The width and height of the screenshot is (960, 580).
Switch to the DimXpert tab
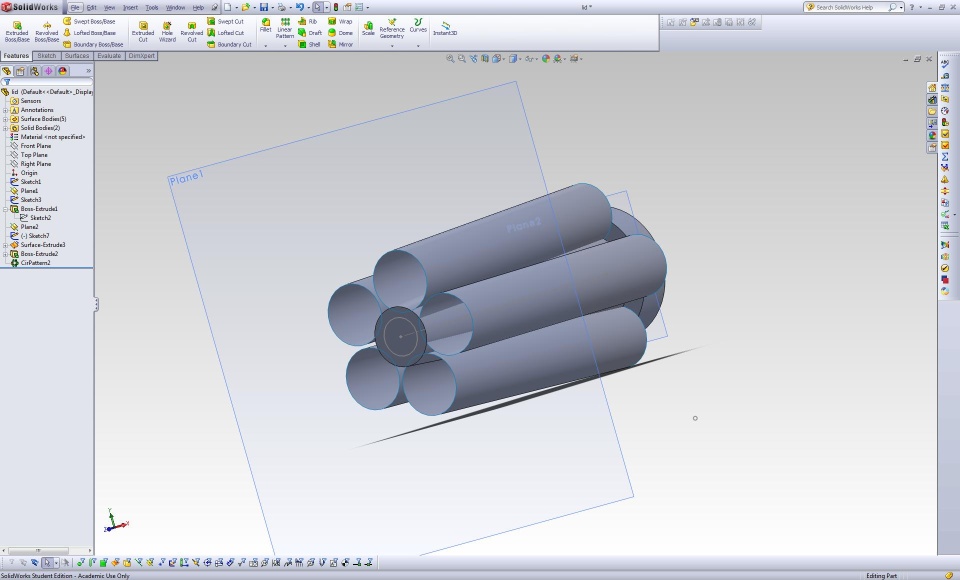click(141, 56)
